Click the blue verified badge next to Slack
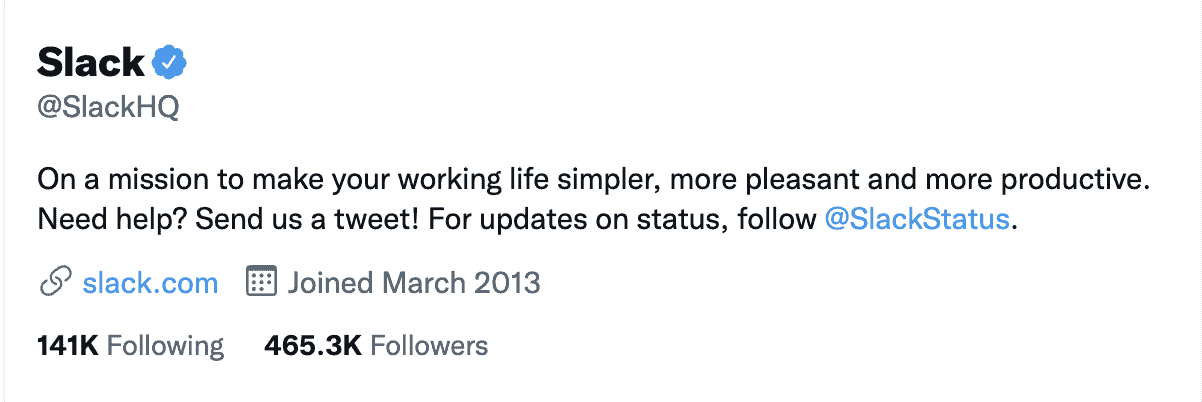 [170, 64]
